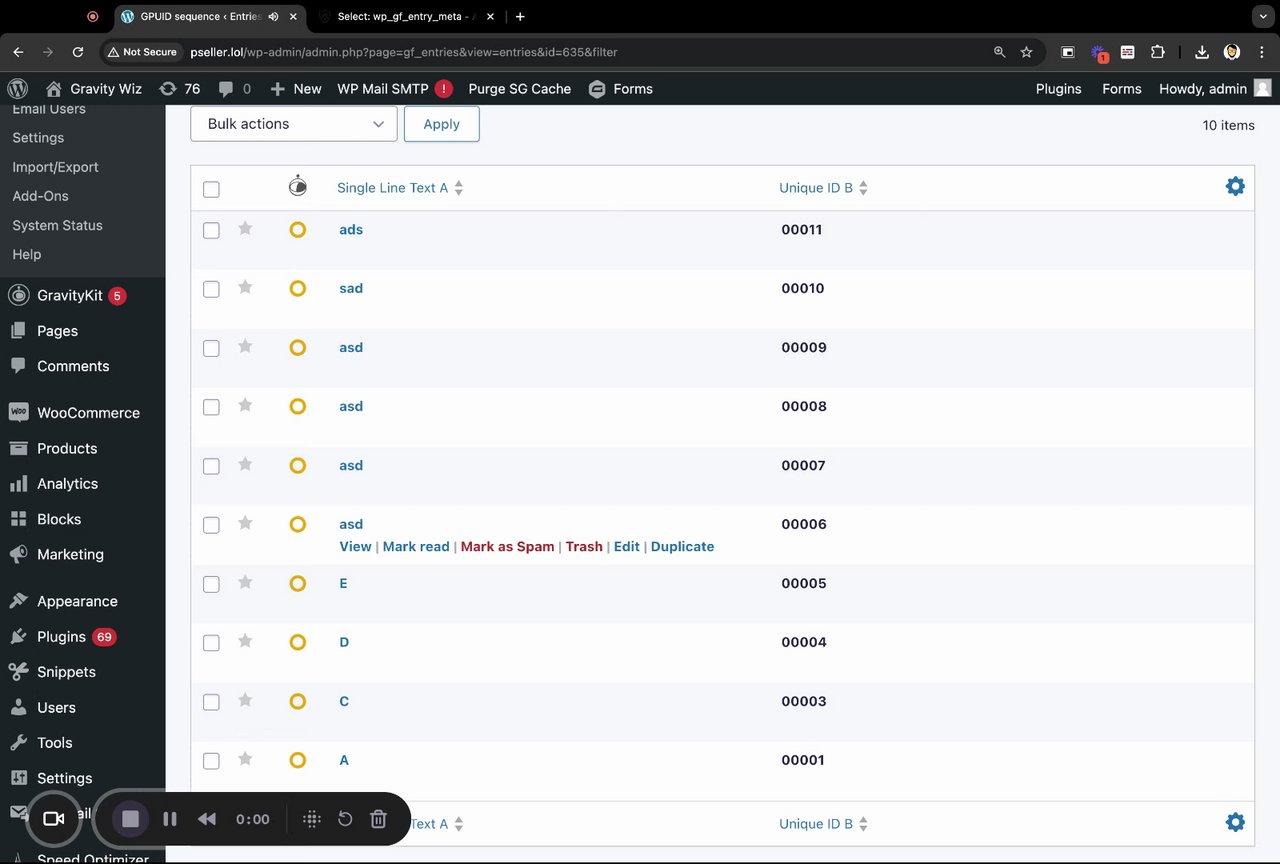Star the ads entry
The width and height of the screenshot is (1280, 864).
point(245,228)
